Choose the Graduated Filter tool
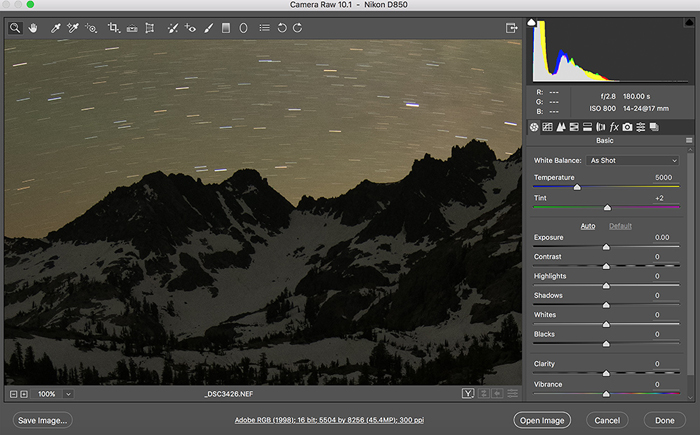This screenshot has height=435, width=700. 226,28
